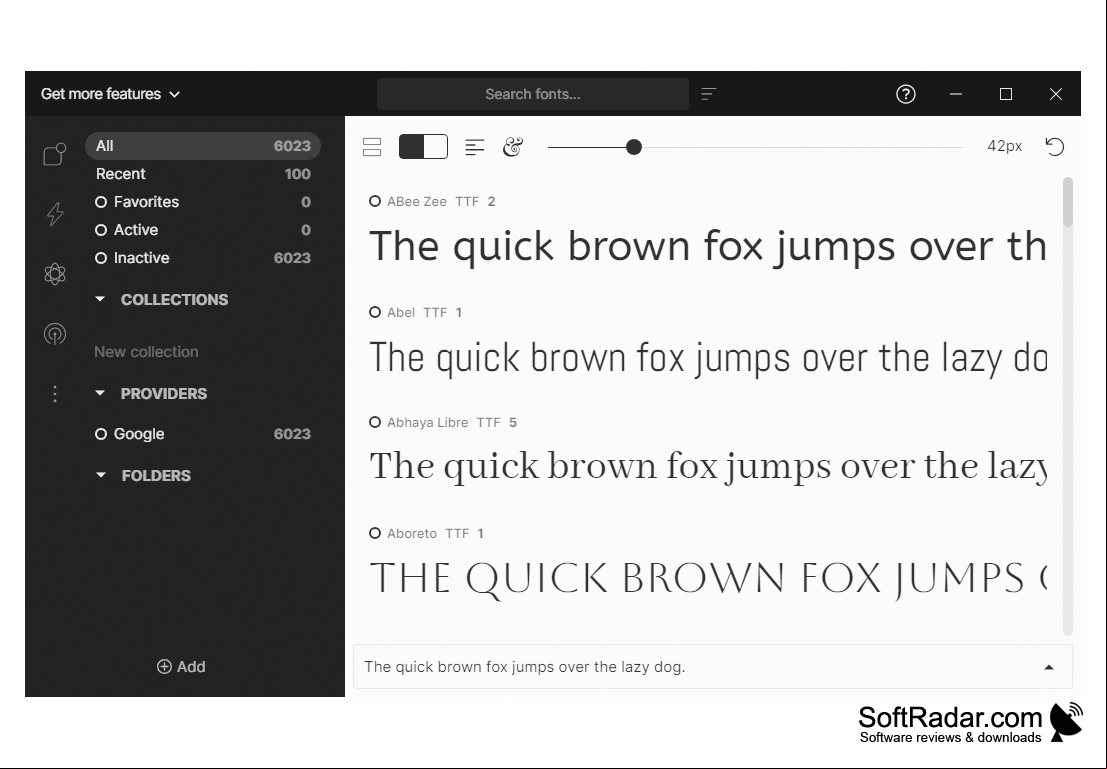Select the All fonts category
Screen dimensions: 1107x769
click(x=203, y=145)
